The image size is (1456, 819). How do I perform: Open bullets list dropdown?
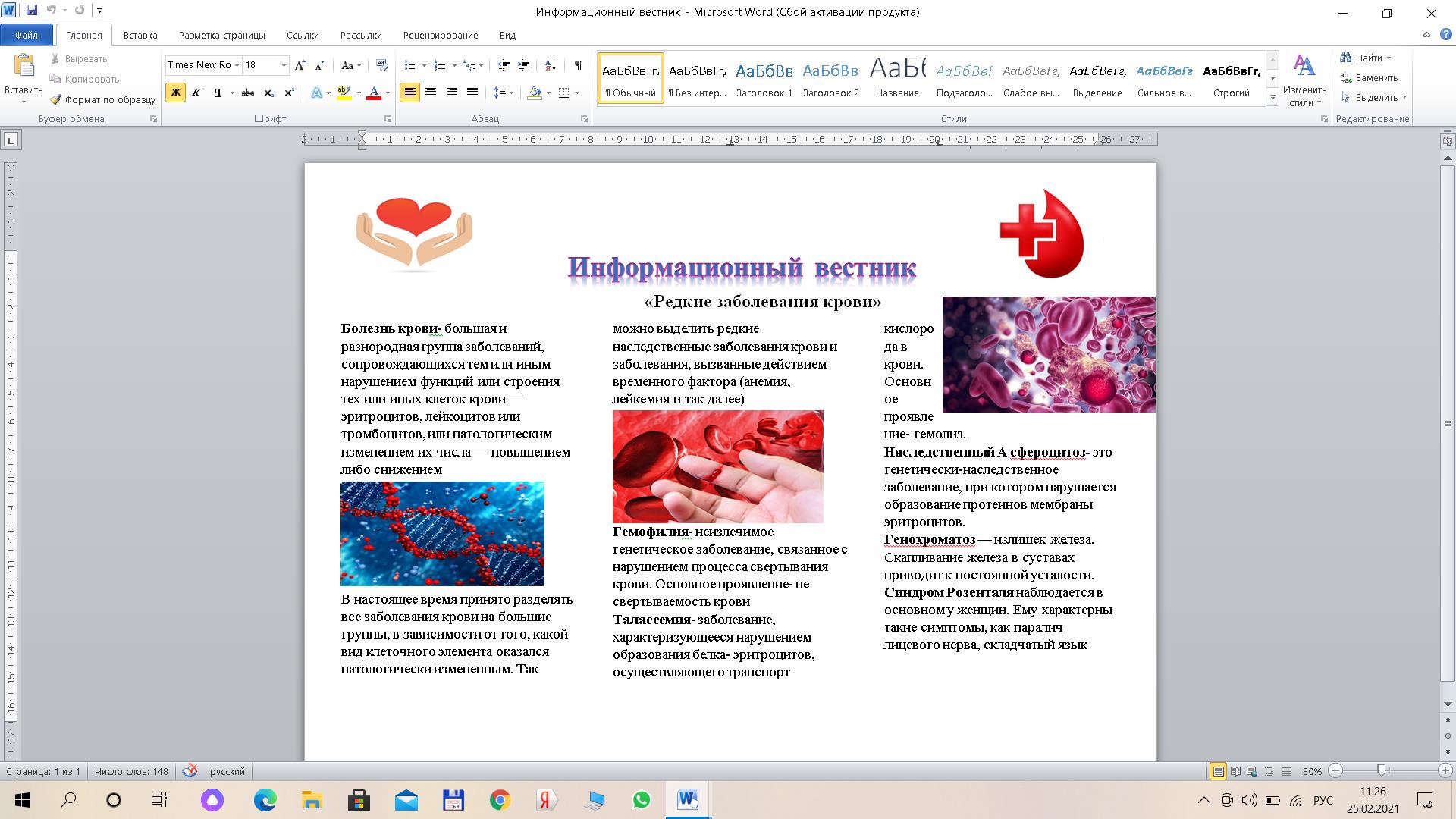423,65
